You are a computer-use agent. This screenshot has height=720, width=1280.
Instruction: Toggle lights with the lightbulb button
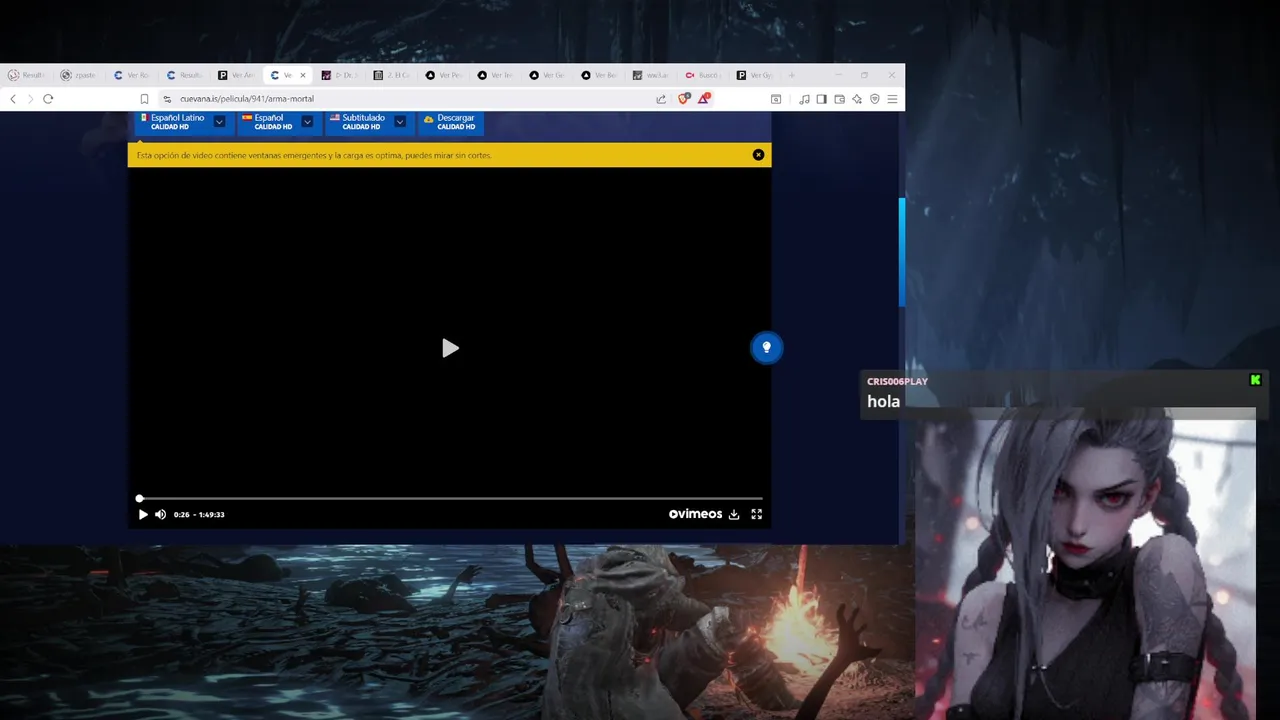coord(767,347)
